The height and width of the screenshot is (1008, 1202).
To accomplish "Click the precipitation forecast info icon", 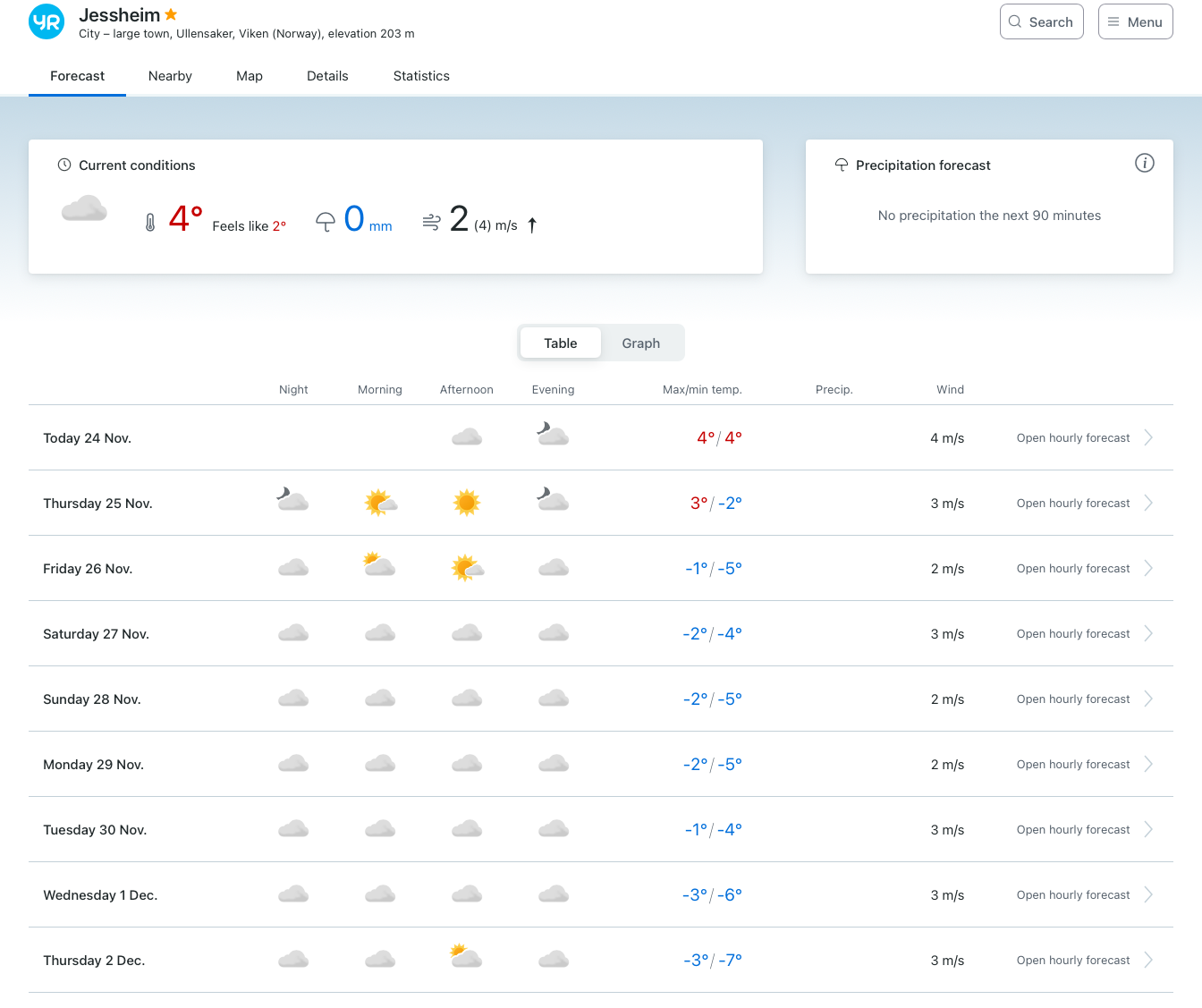I will [x=1144, y=163].
